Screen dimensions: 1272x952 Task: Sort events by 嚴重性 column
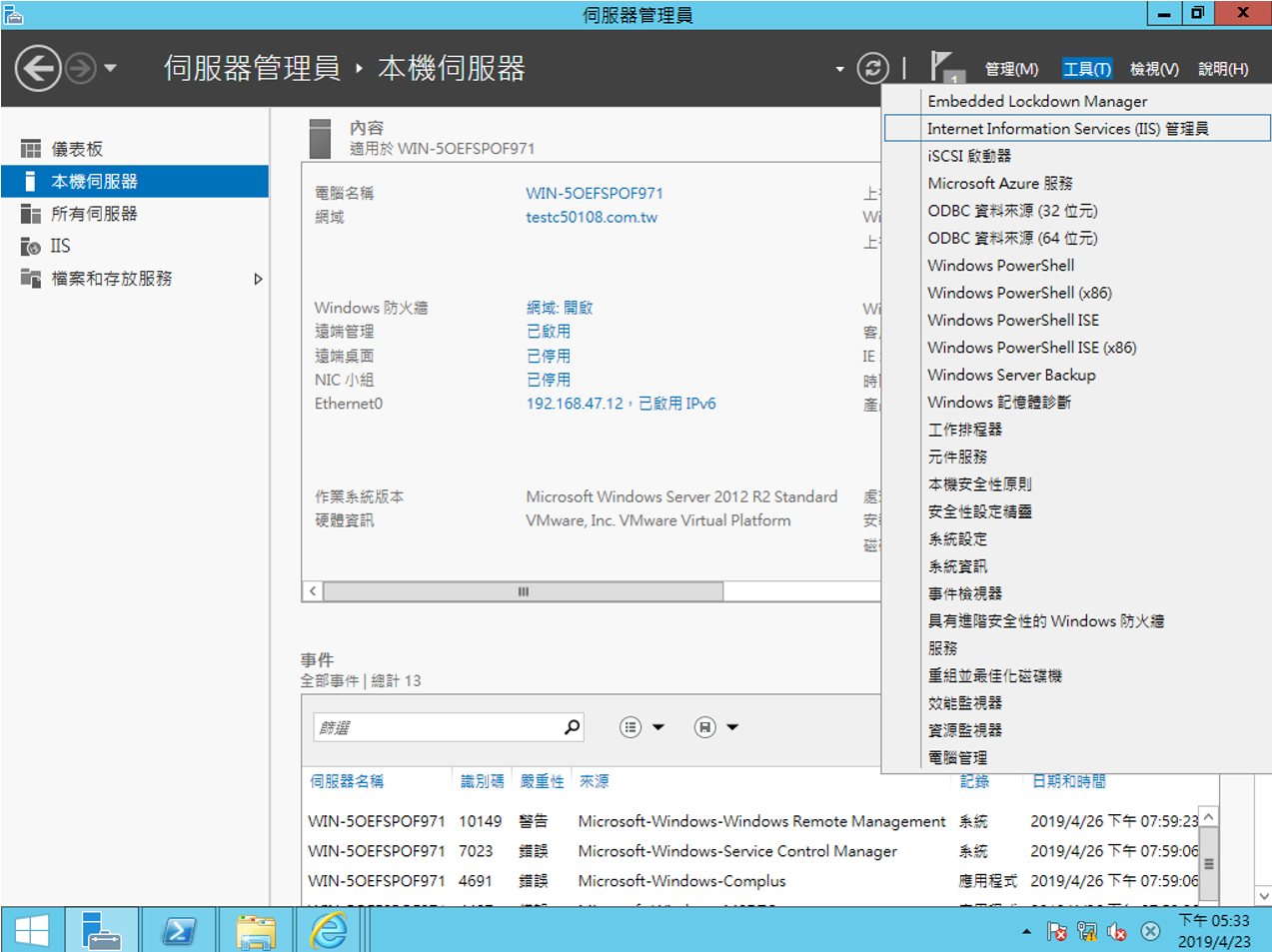pyautogui.click(x=542, y=781)
